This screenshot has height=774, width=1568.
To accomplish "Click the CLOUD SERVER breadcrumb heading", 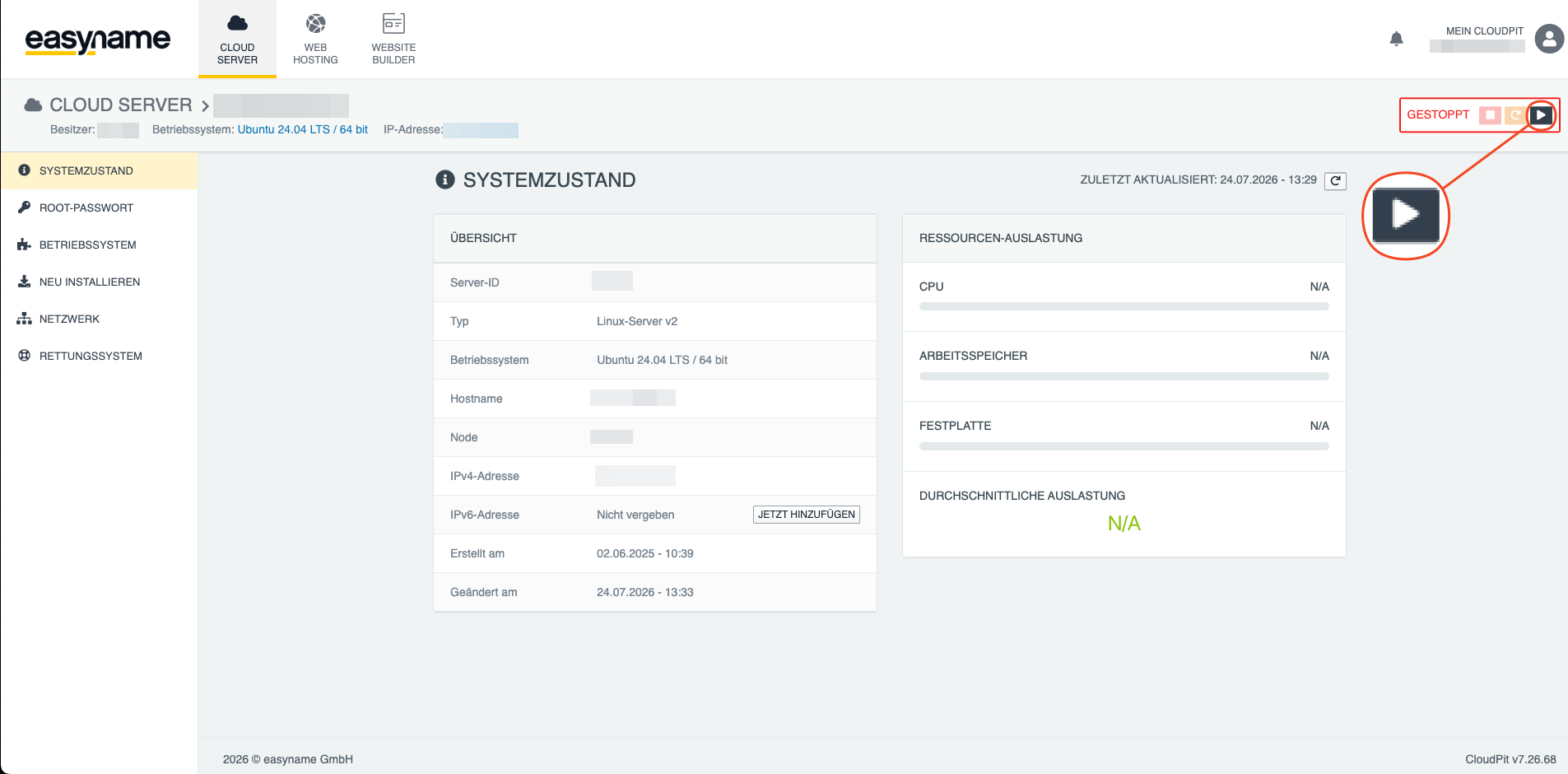I will coord(121,105).
